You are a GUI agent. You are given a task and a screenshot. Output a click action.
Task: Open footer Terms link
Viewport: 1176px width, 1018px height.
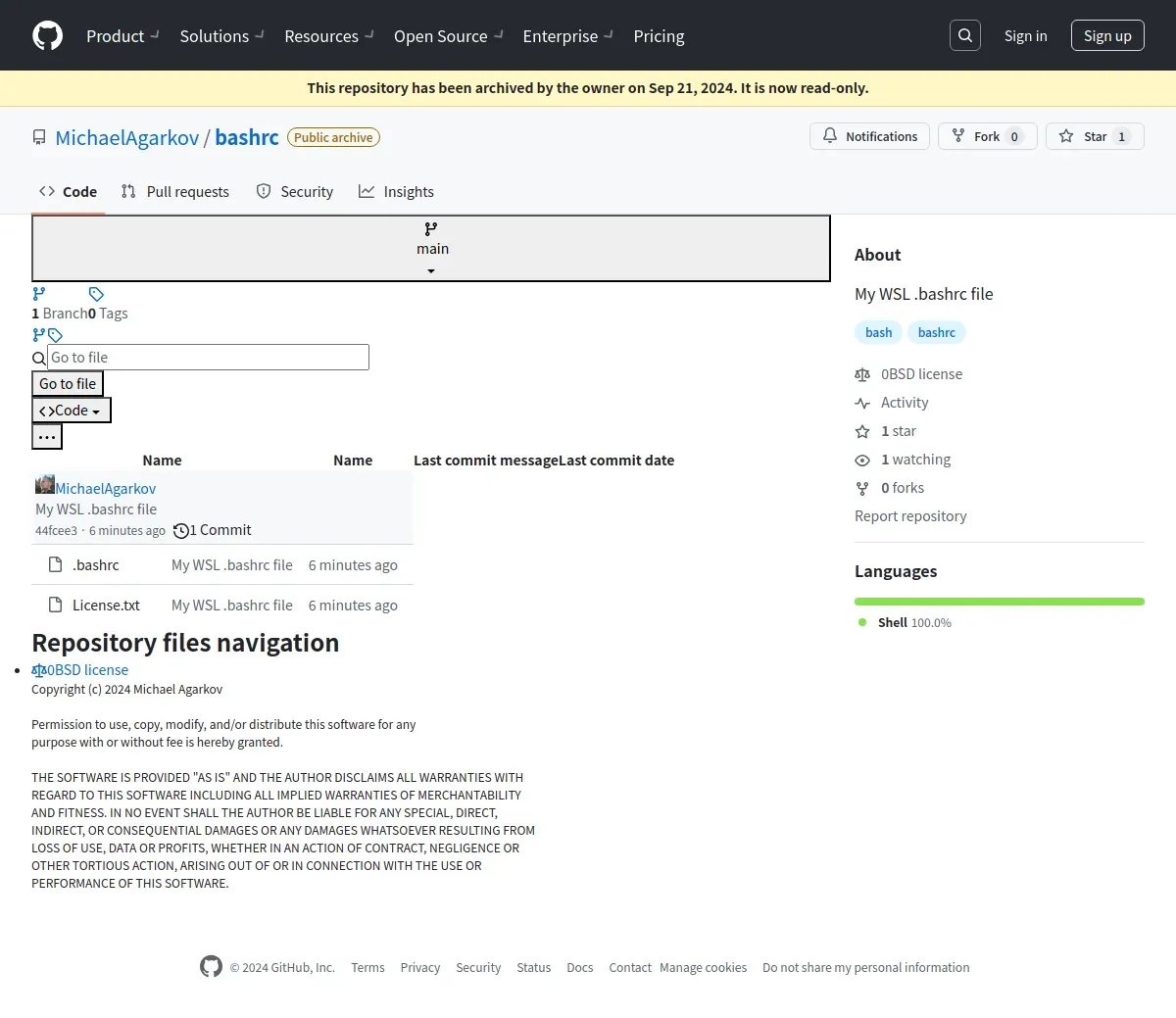pyautogui.click(x=367, y=967)
